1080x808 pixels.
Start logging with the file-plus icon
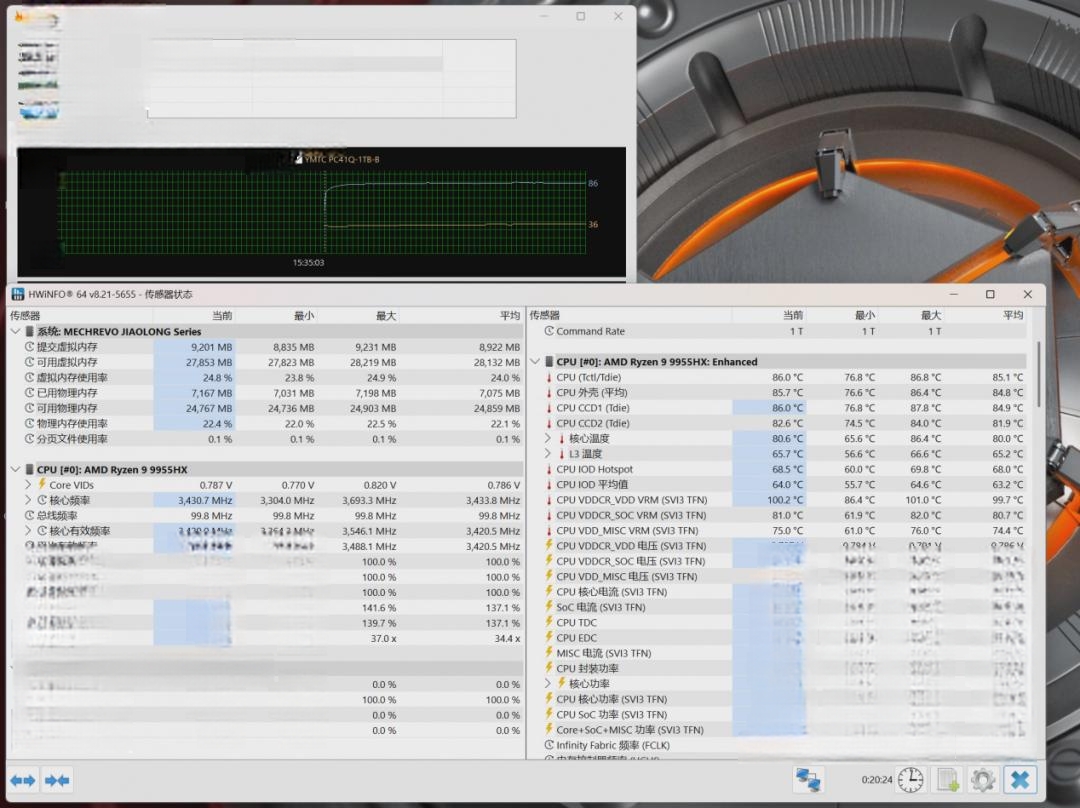[948, 780]
